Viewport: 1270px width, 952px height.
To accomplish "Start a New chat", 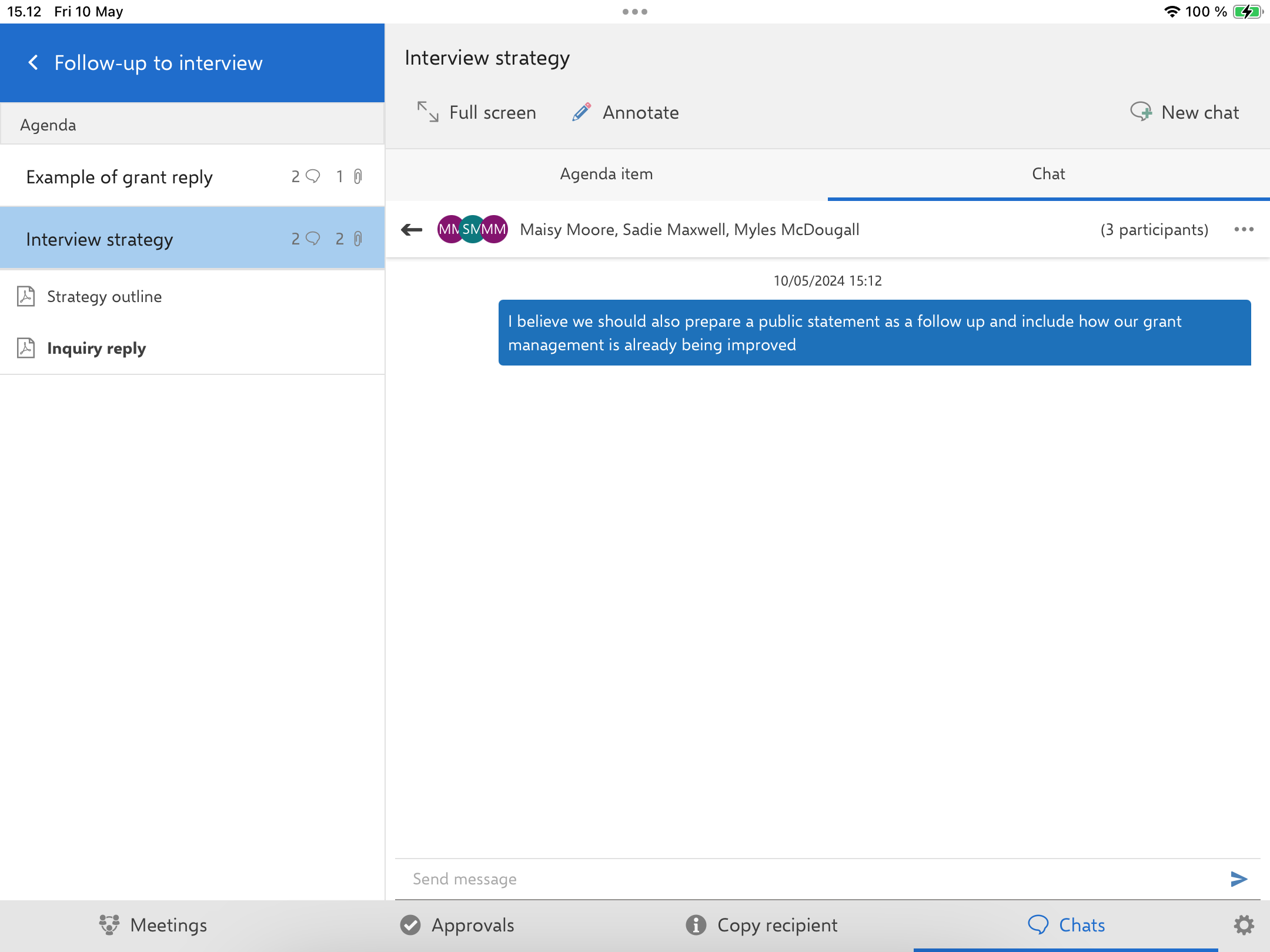I will coord(1185,112).
